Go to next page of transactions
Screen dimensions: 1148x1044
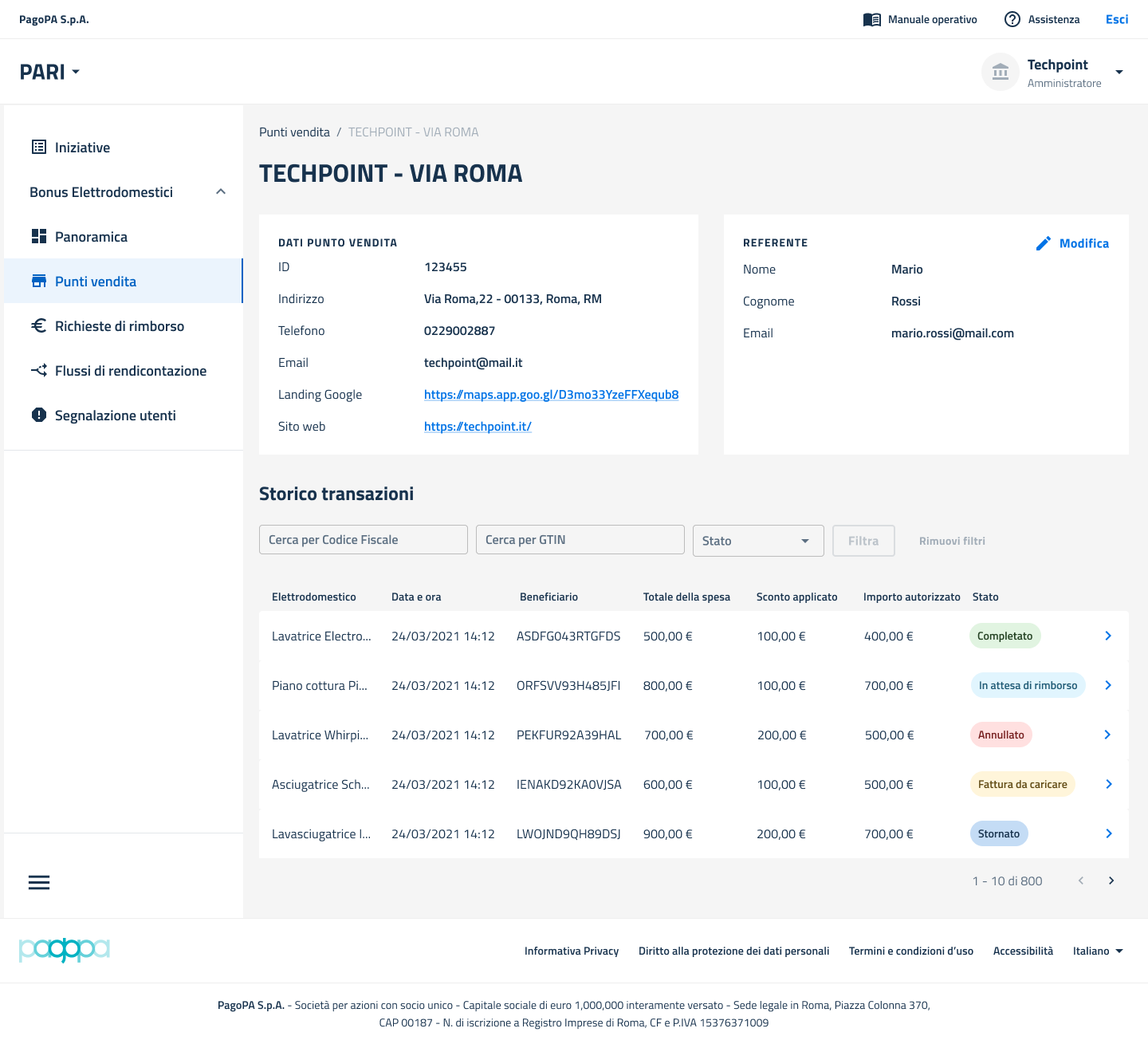[x=1111, y=881]
